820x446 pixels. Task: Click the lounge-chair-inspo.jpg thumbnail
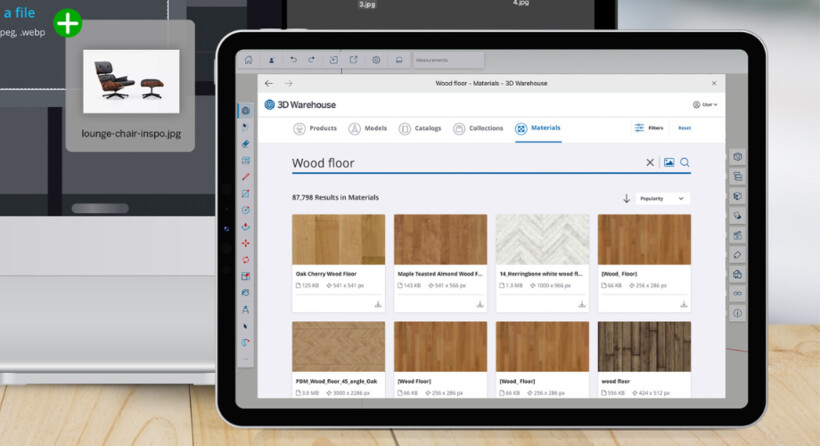point(131,81)
